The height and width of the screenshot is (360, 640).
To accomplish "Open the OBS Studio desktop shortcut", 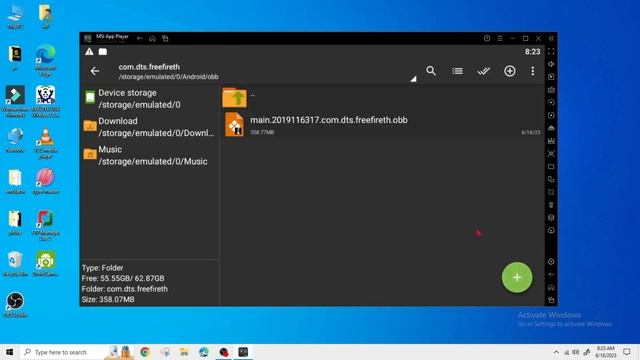I will click(15, 304).
